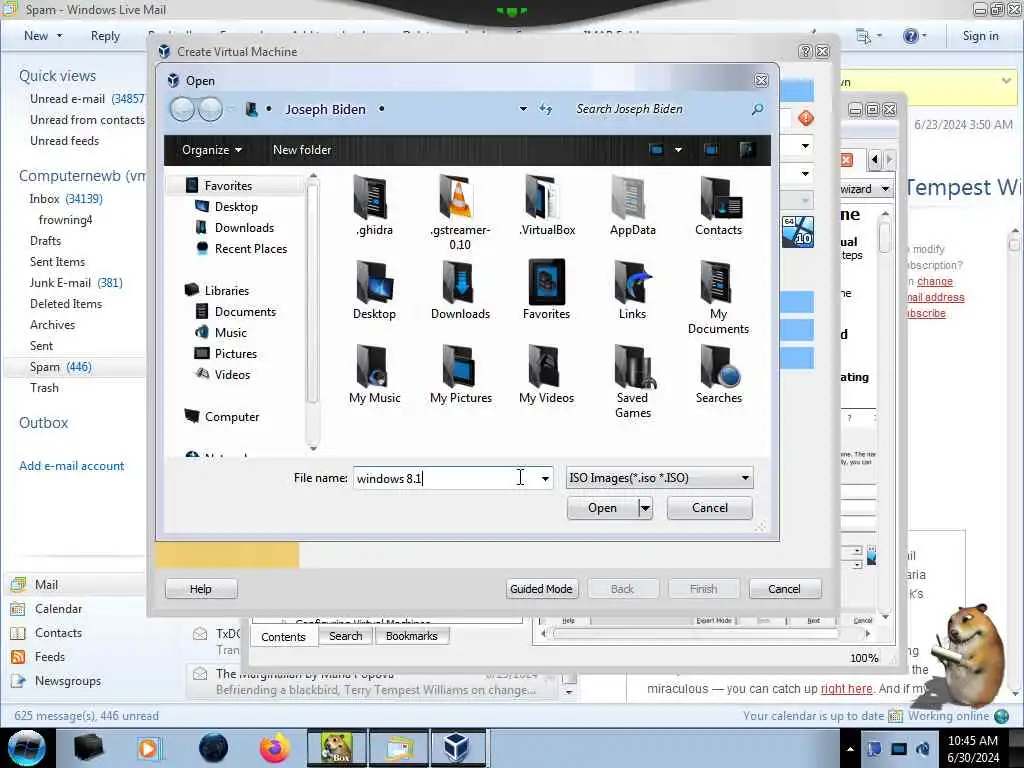The width and height of the screenshot is (1024, 768).
Task: Open the Saved Games folder
Action: click(632, 381)
